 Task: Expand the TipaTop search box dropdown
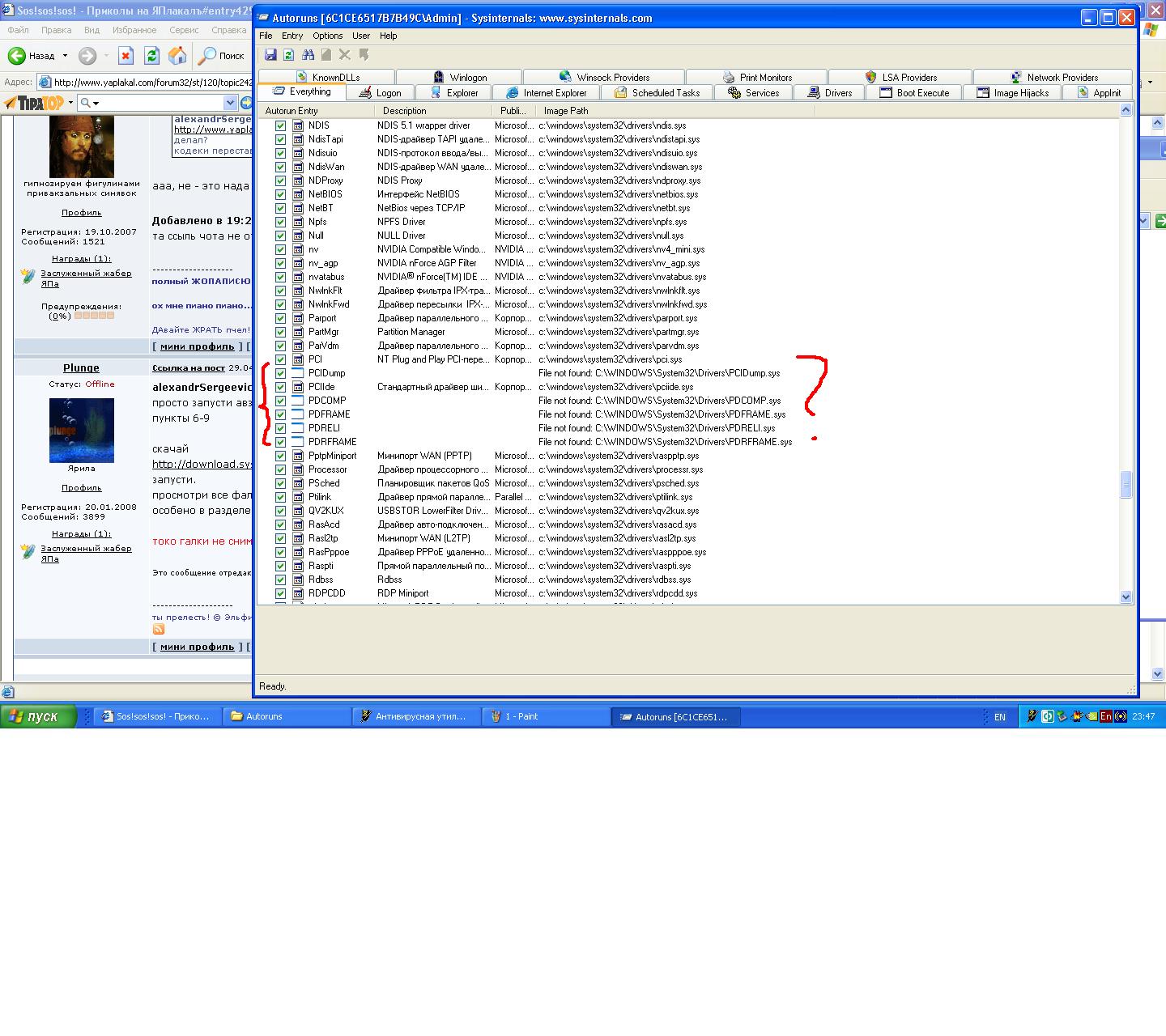(229, 103)
